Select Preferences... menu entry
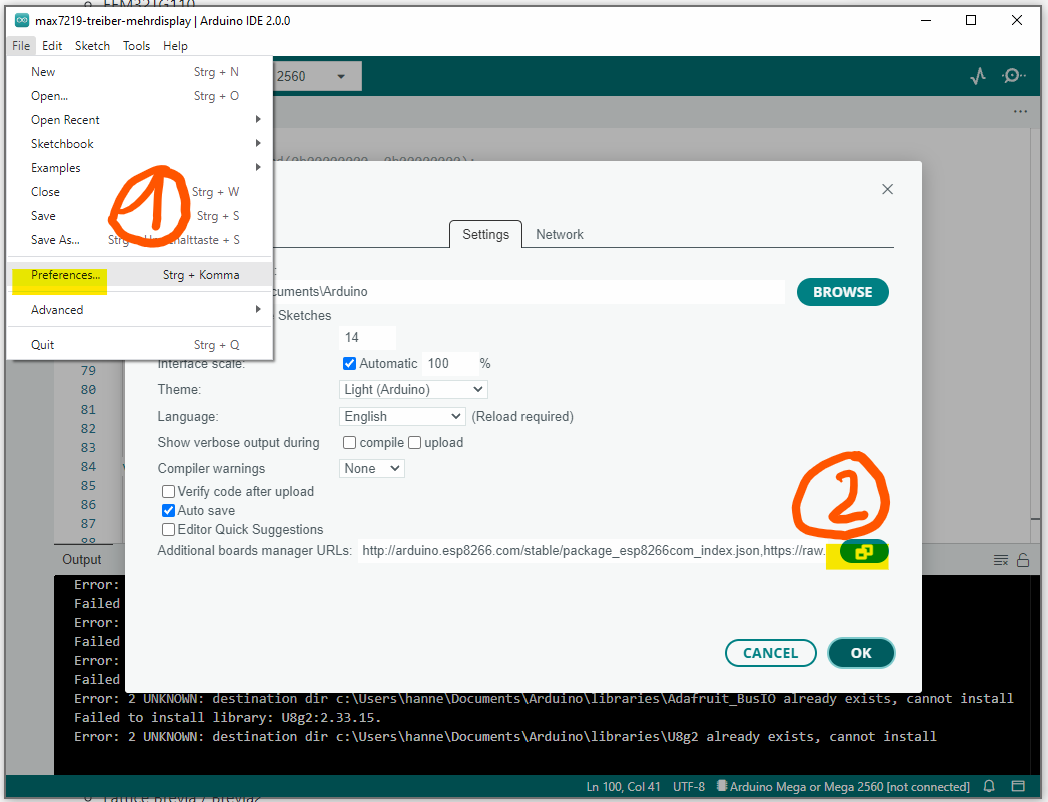 pos(140,275)
